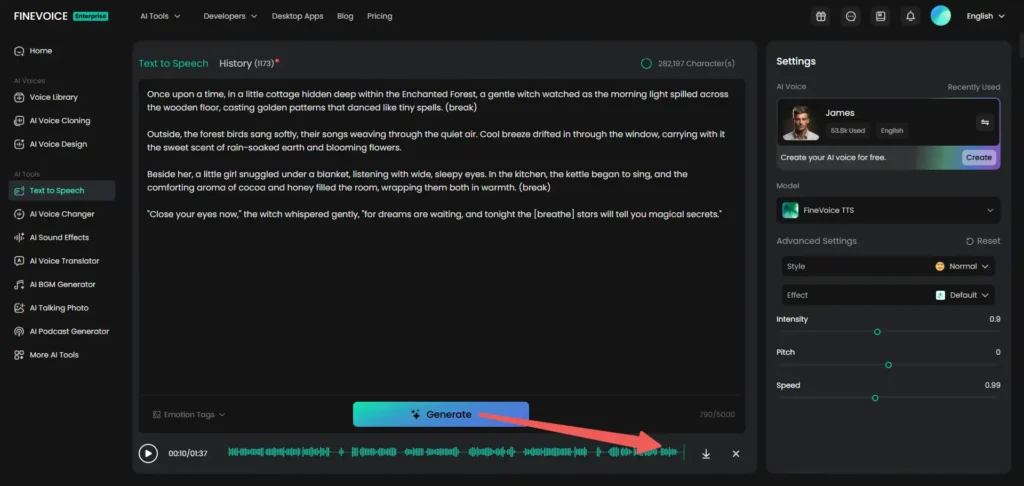
Task: Click the Settings panel heading
Action: tap(795, 61)
